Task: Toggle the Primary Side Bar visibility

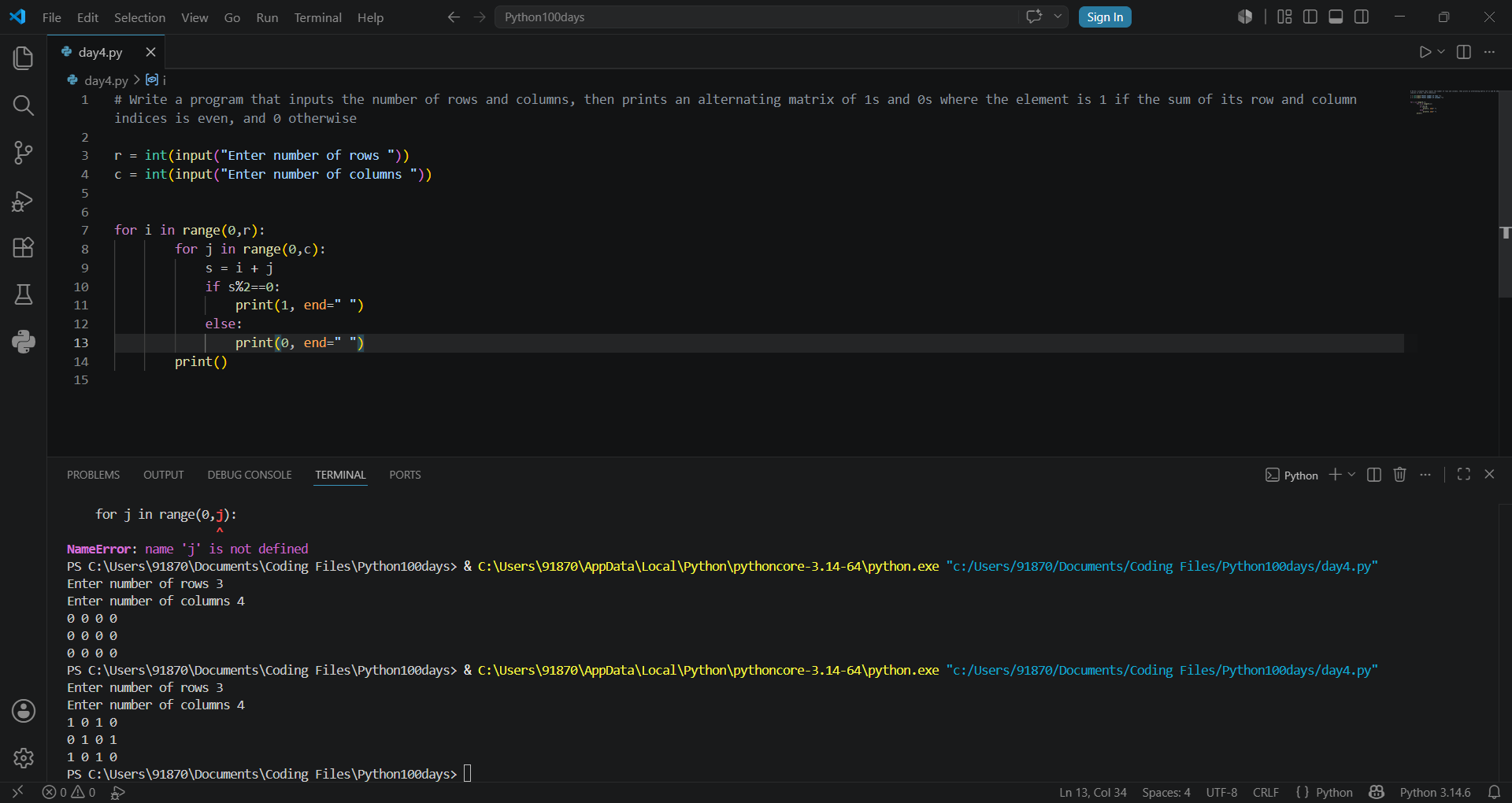Action: coord(1310,17)
